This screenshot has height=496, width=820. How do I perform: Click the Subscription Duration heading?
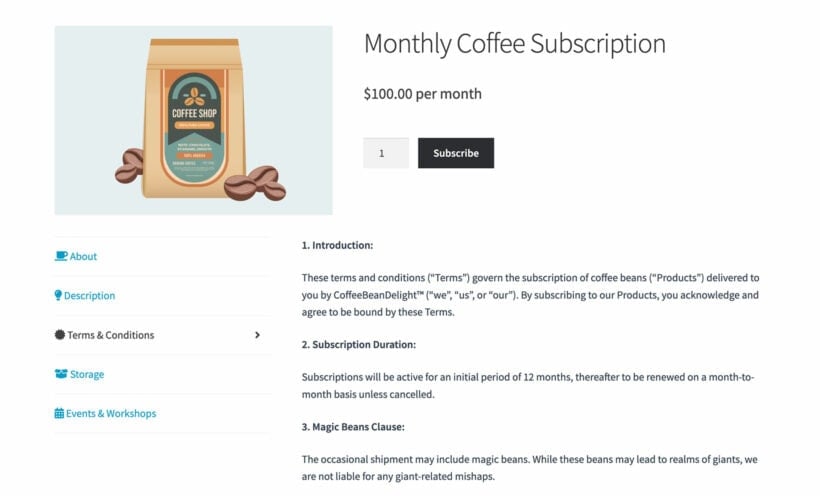coord(359,344)
